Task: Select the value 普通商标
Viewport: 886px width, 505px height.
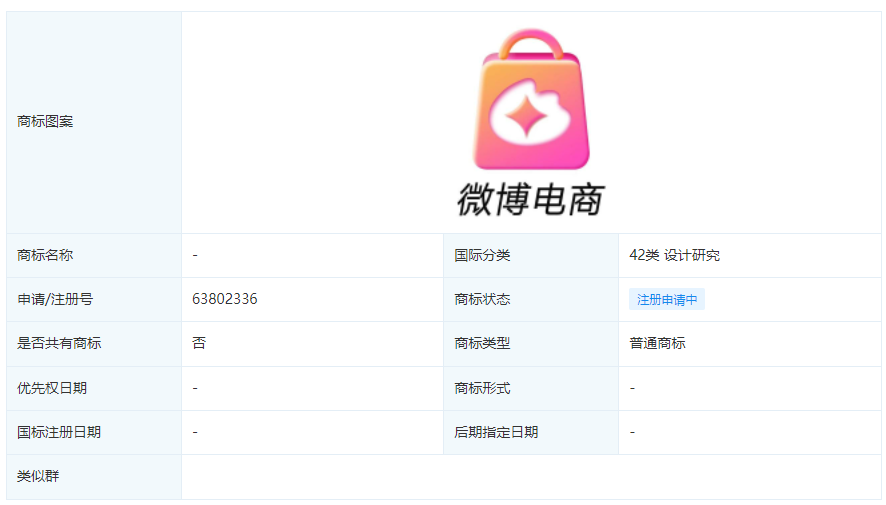Action: [657, 343]
